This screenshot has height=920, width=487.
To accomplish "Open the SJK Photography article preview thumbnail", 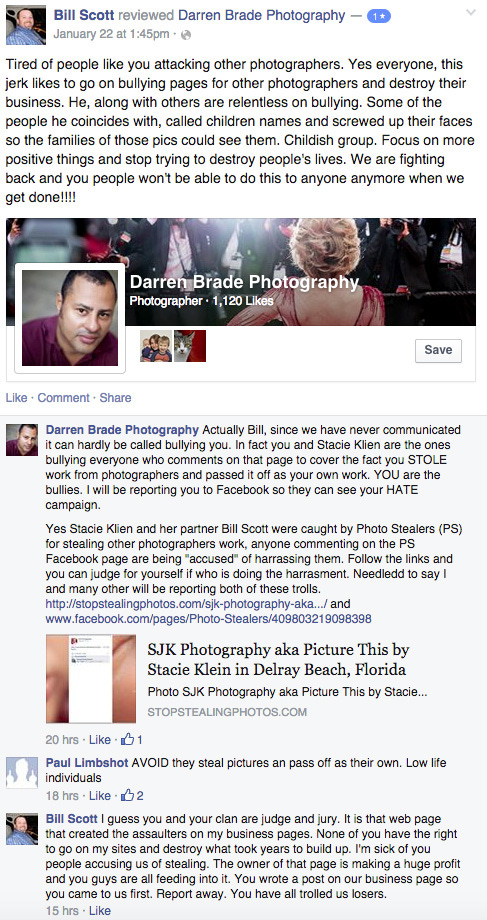I will click(91, 679).
